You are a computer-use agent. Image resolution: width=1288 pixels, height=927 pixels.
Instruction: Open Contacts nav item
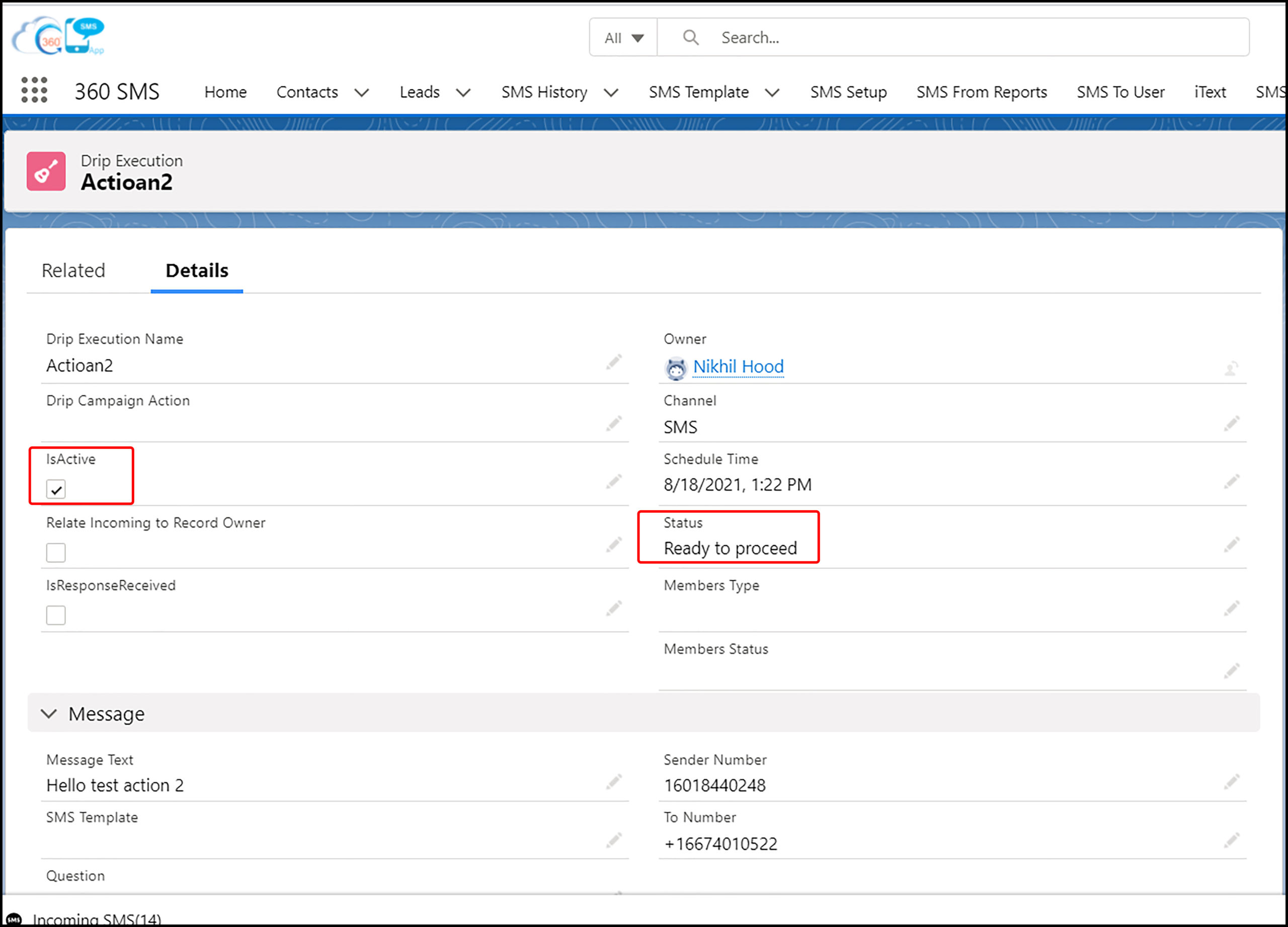[x=307, y=92]
